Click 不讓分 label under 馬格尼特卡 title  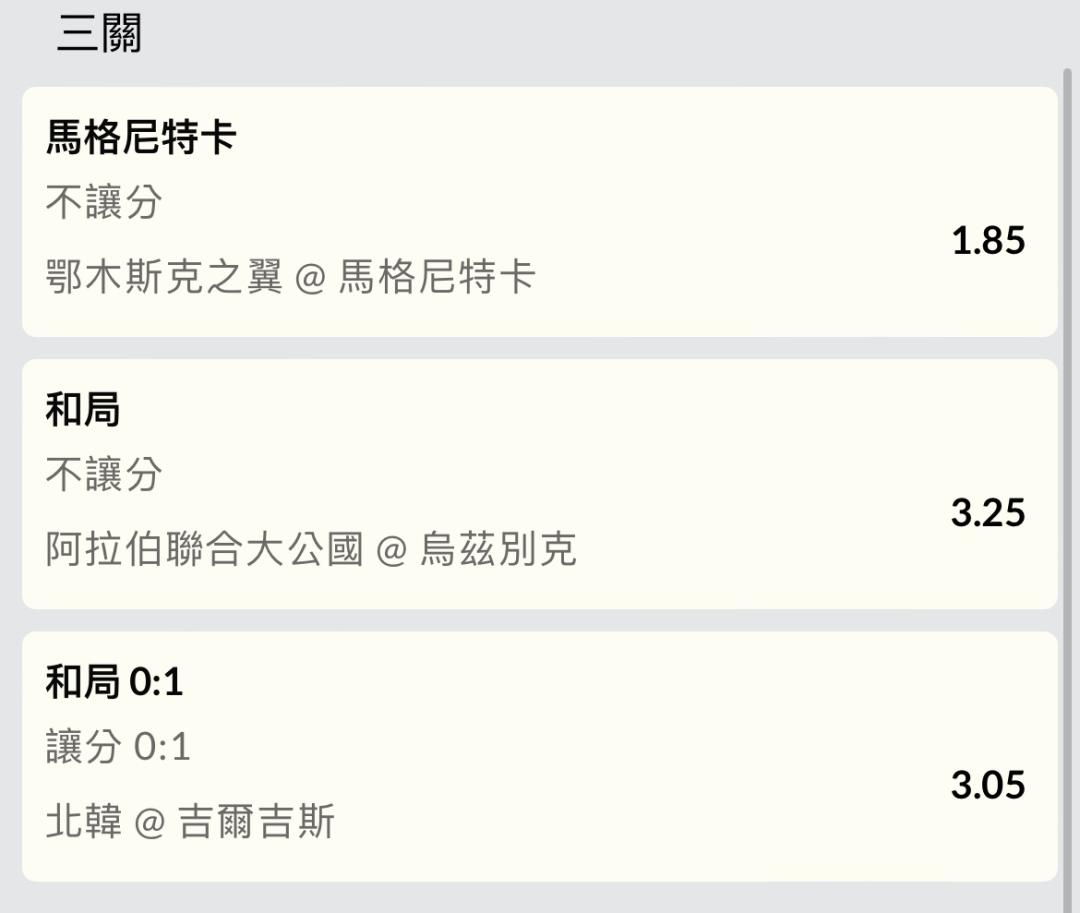point(104,203)
